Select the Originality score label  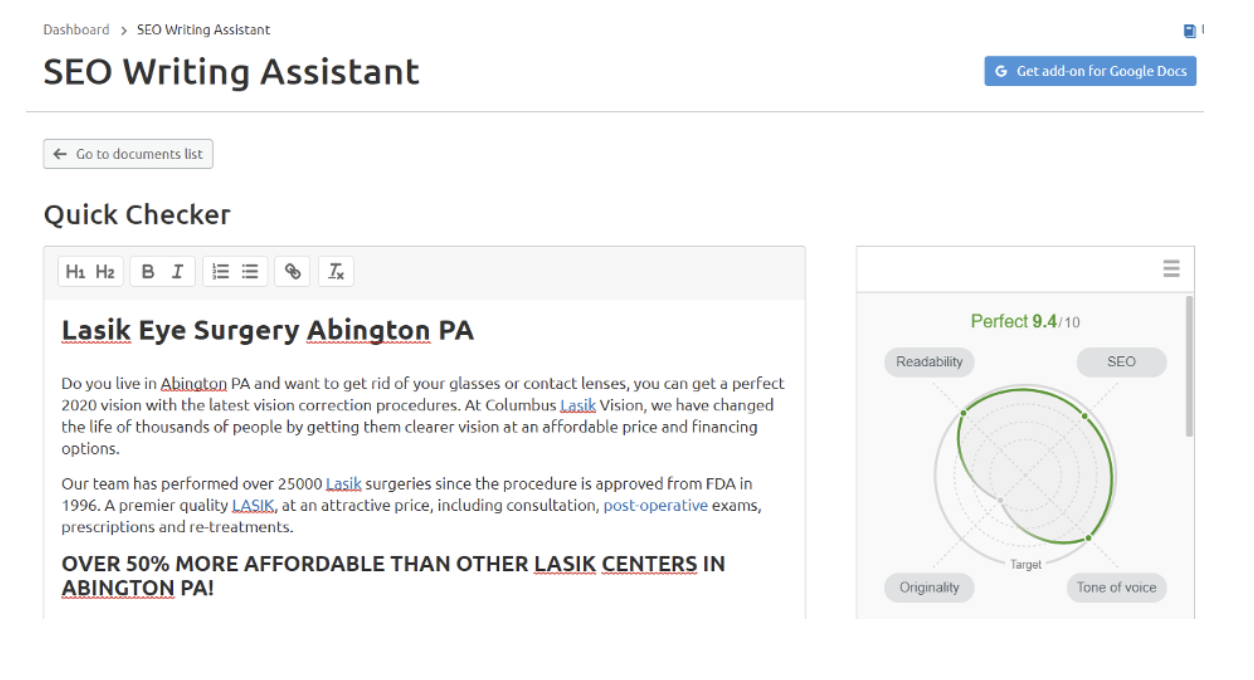(929, 588)
